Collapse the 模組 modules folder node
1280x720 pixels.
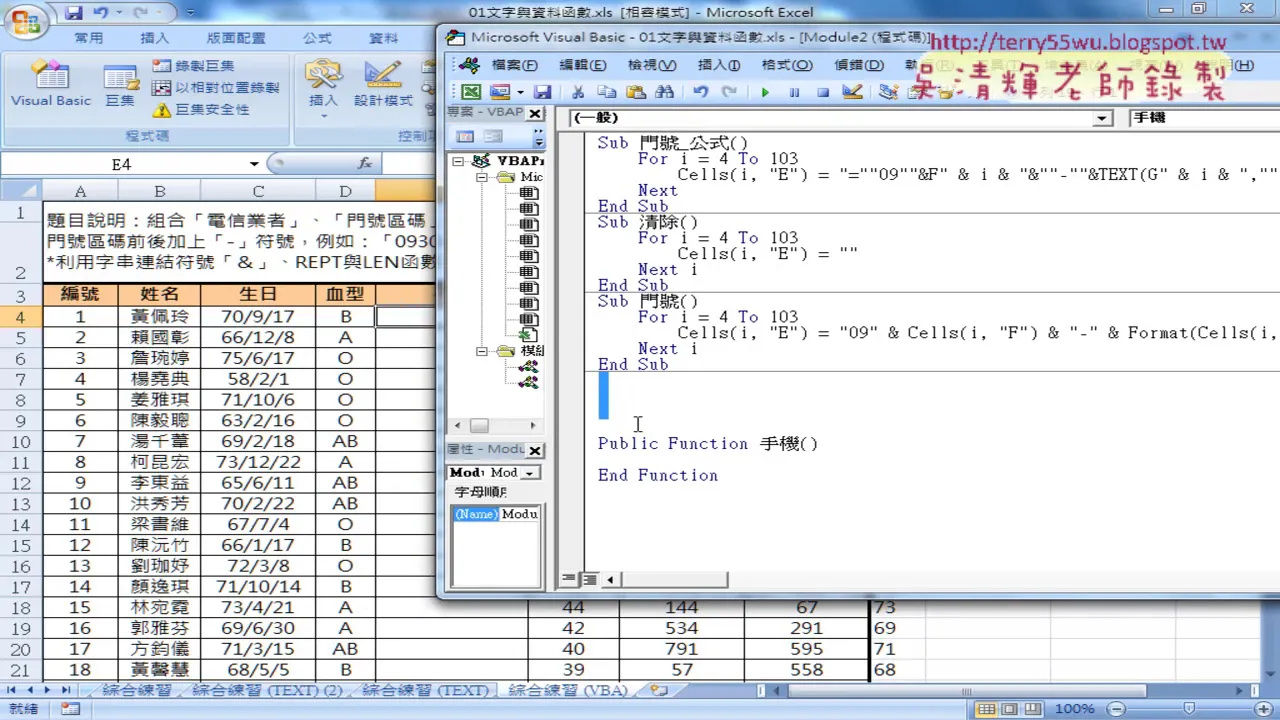coord(481,351)
